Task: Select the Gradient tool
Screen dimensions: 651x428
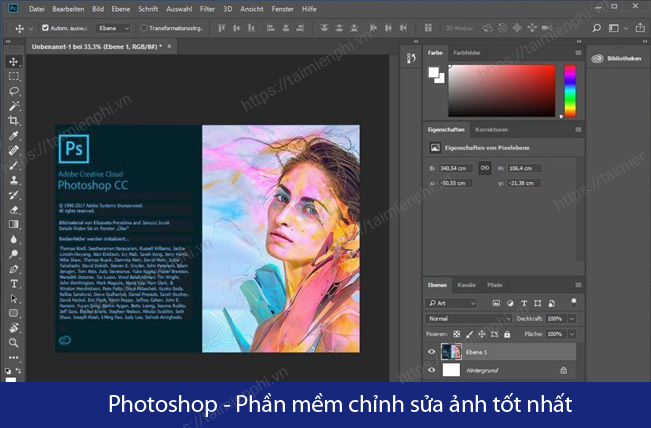Action: tap(13, 225)
